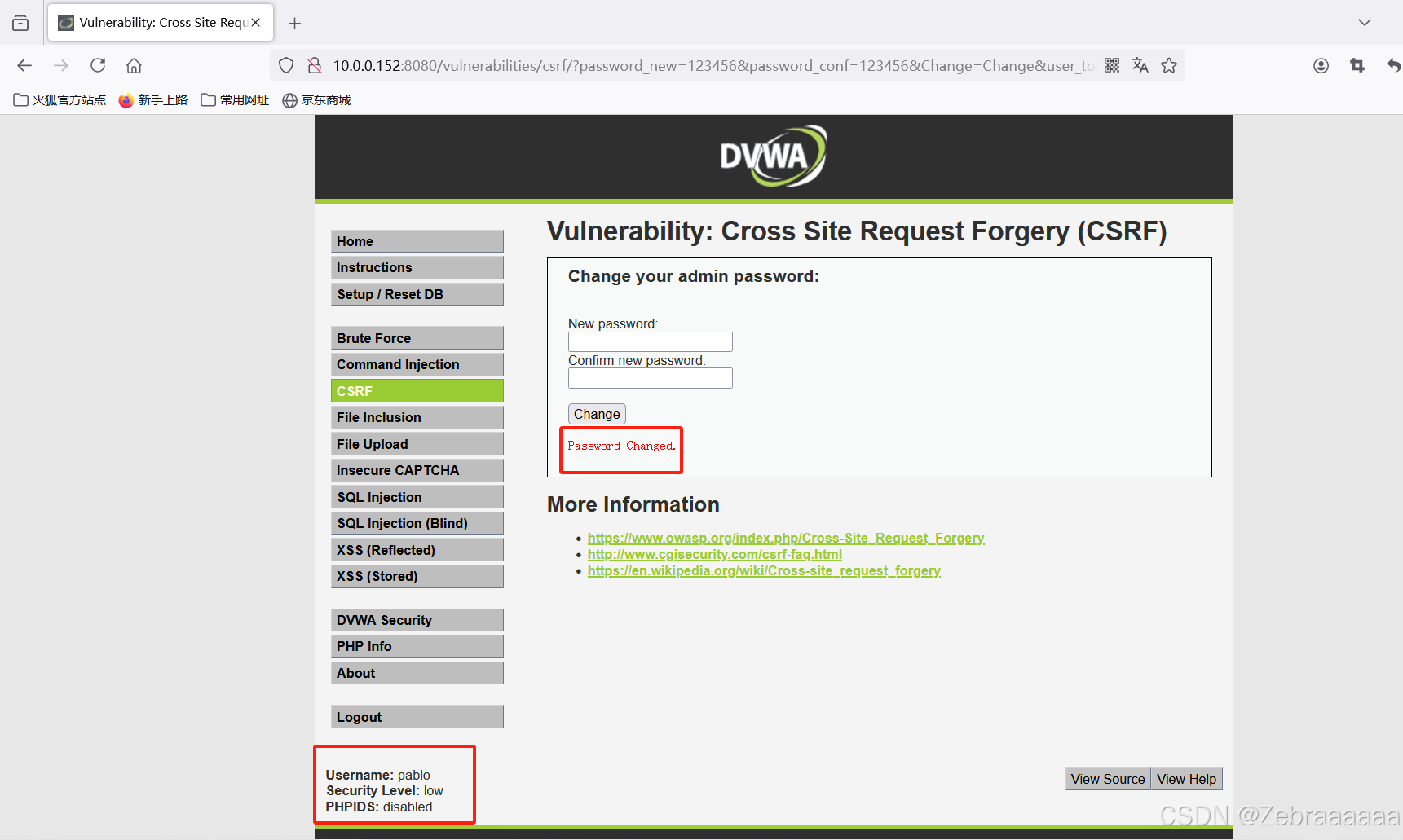Click the DVWA logo

(774, 156)
